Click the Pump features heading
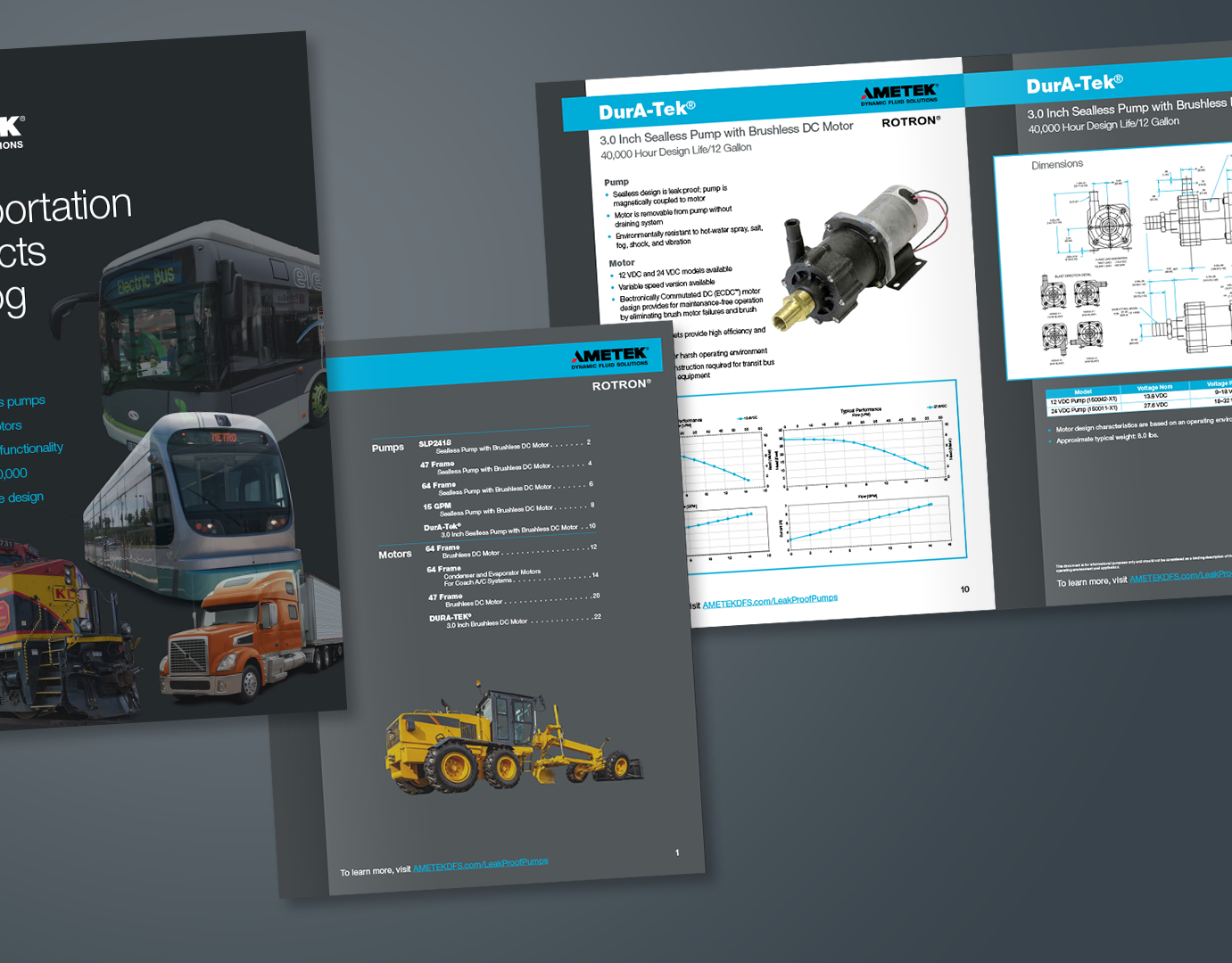Image resolution: width=1232 pixels, height=963 pixels. pos(616,182)
